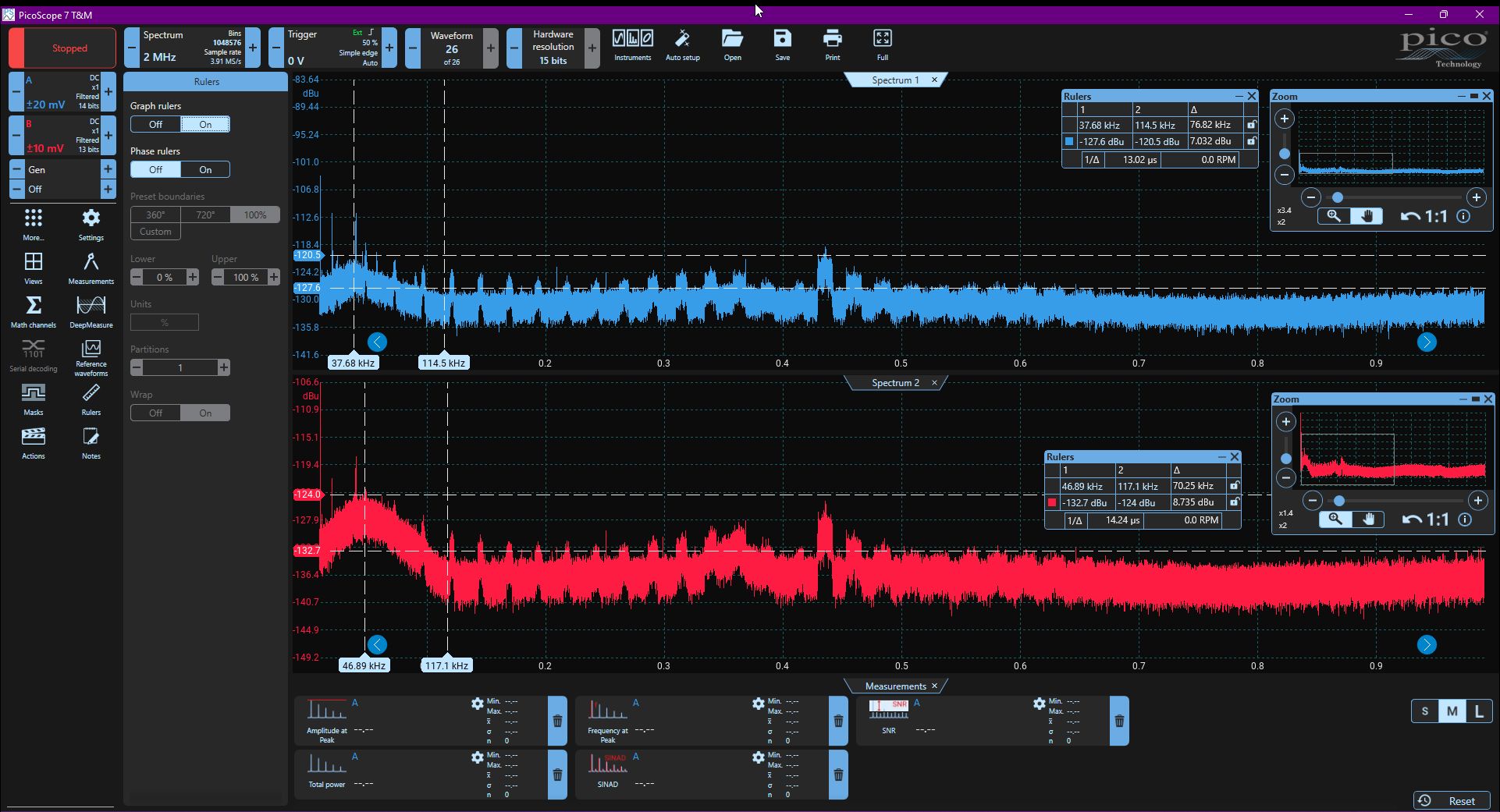Close the Measurements tab
Screen dimensions: 1500x812
(934, 686)
